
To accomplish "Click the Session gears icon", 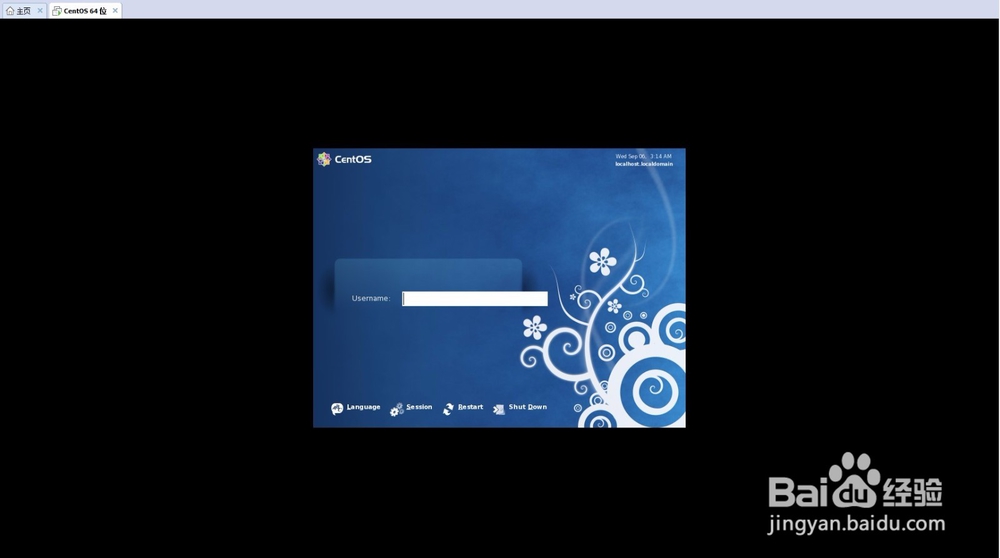I will coord(396,409).
